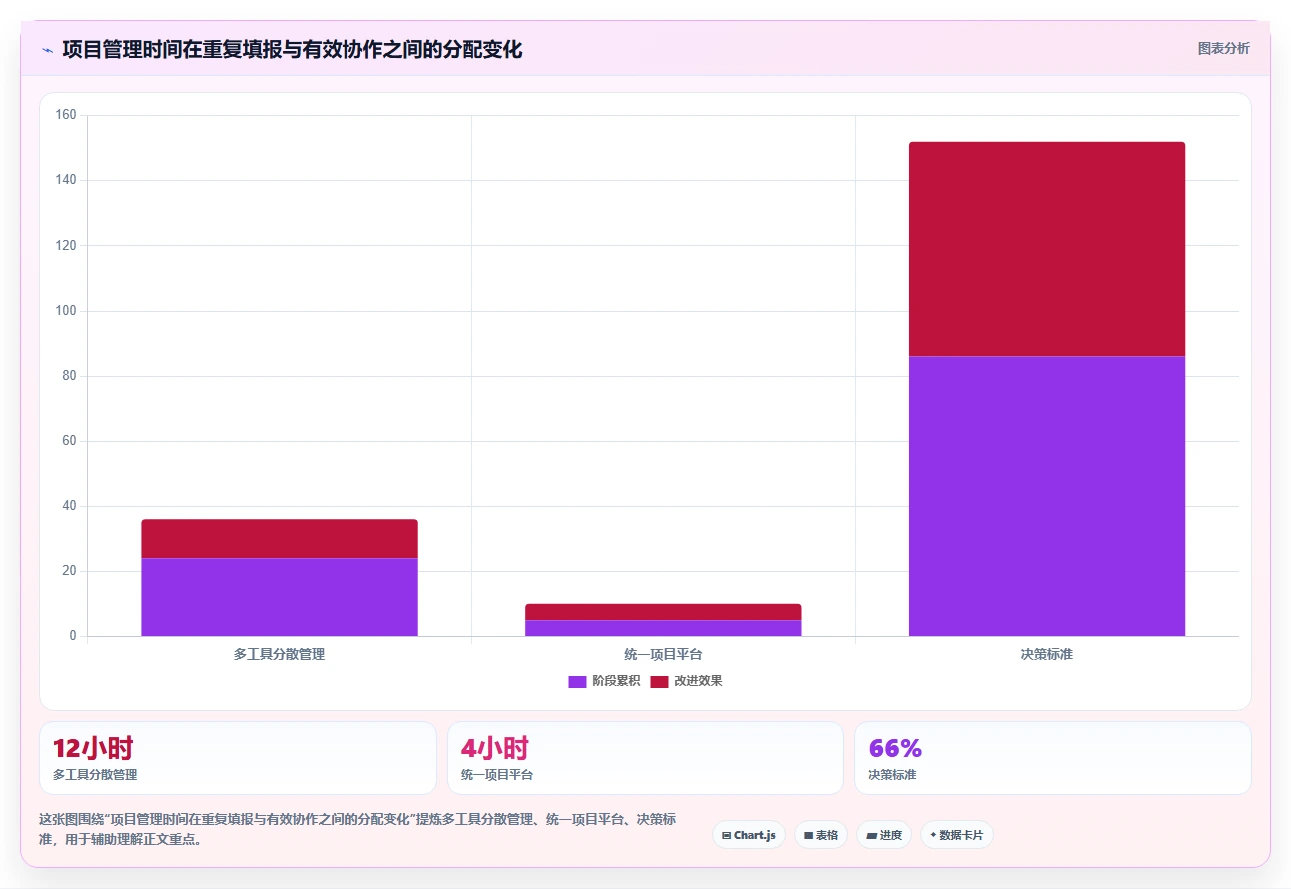Click the purple segment of 多工具分散管理 bar
The height and width of the screenshot is (889, 1291).
point(279,597)
